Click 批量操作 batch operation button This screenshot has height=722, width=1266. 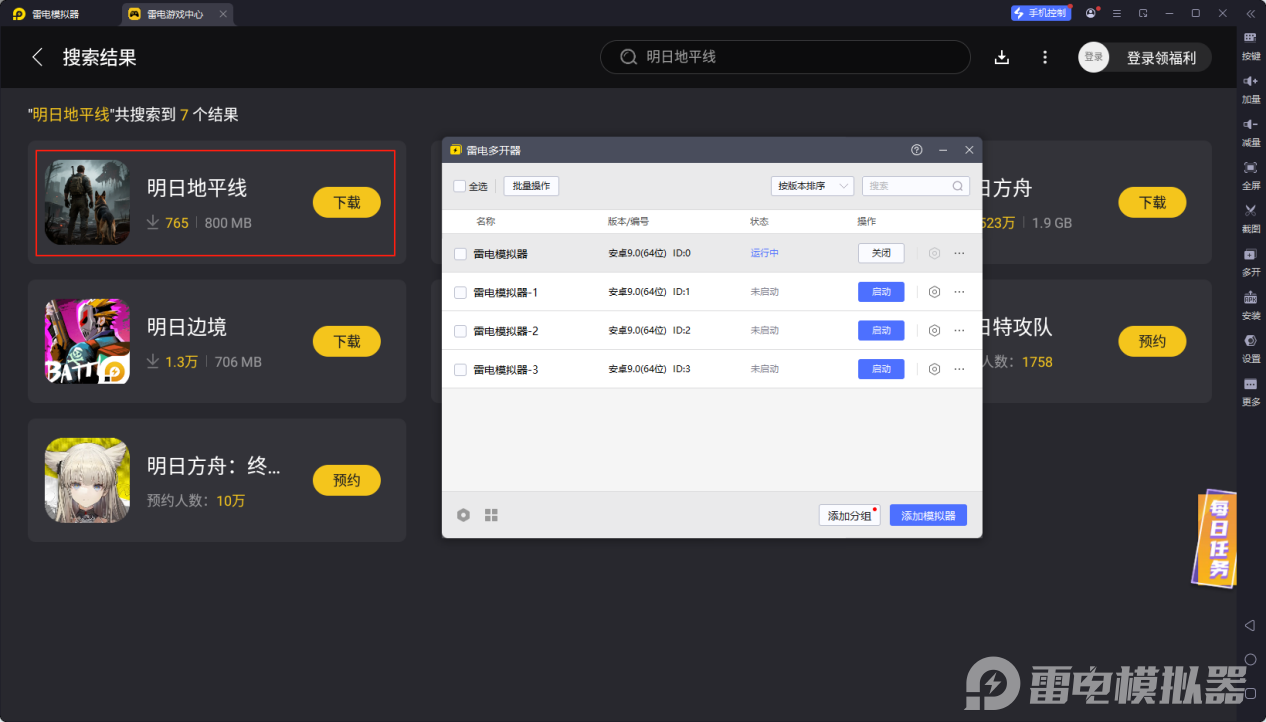point(531,186)
